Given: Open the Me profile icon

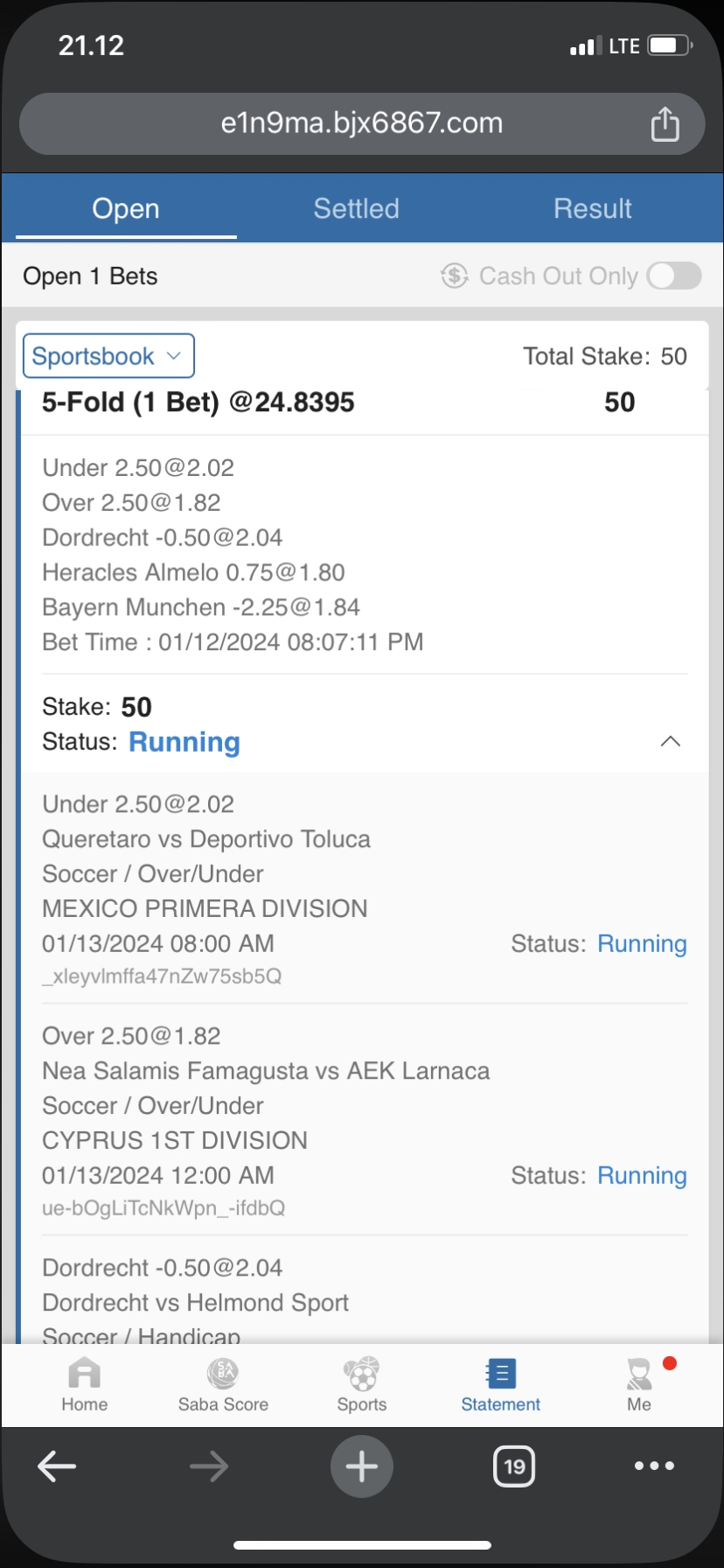Looking at the screenshot, I should (x=639, y=1374).
